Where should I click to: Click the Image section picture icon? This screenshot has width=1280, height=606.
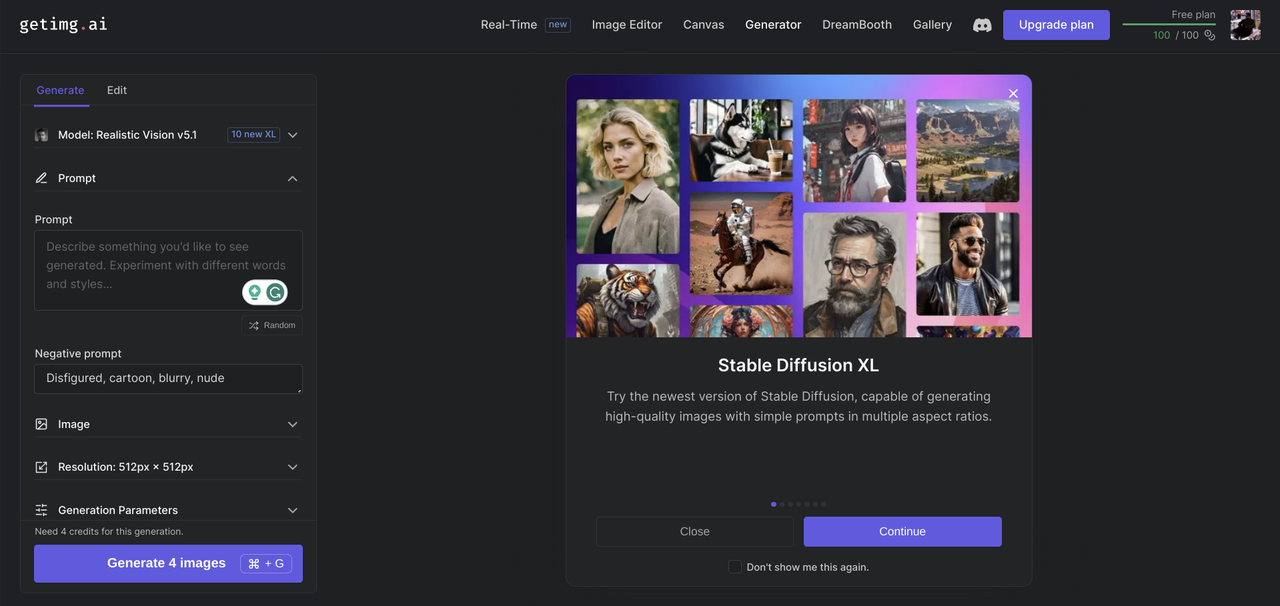41,424
